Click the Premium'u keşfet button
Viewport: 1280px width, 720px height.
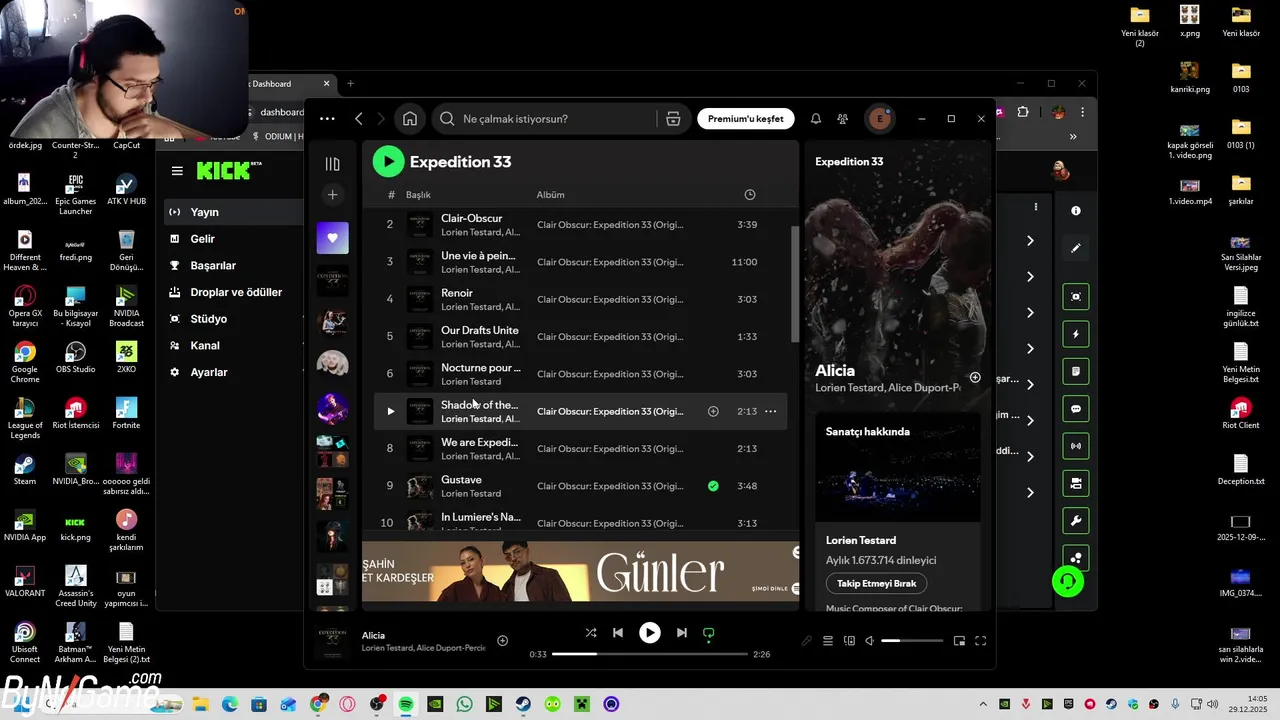click(x=746, y=119)
